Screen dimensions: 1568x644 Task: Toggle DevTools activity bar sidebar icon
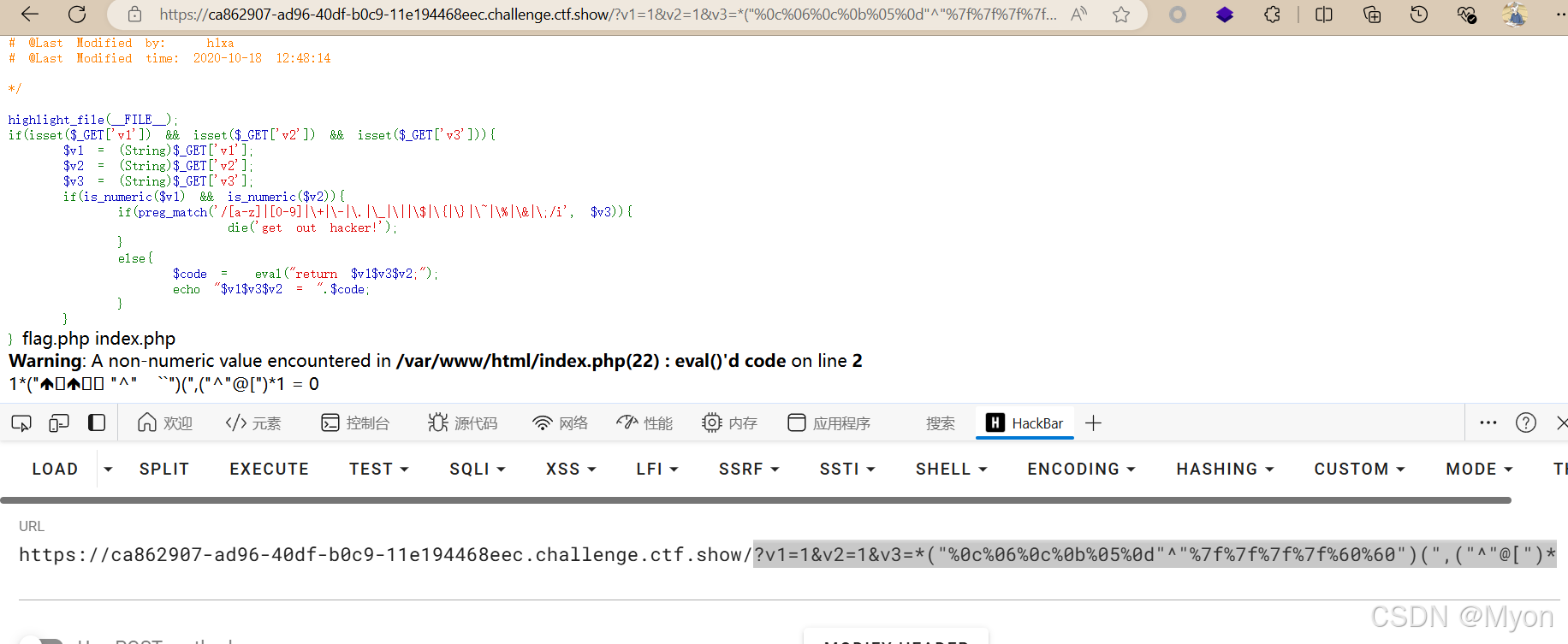point(97,423)
